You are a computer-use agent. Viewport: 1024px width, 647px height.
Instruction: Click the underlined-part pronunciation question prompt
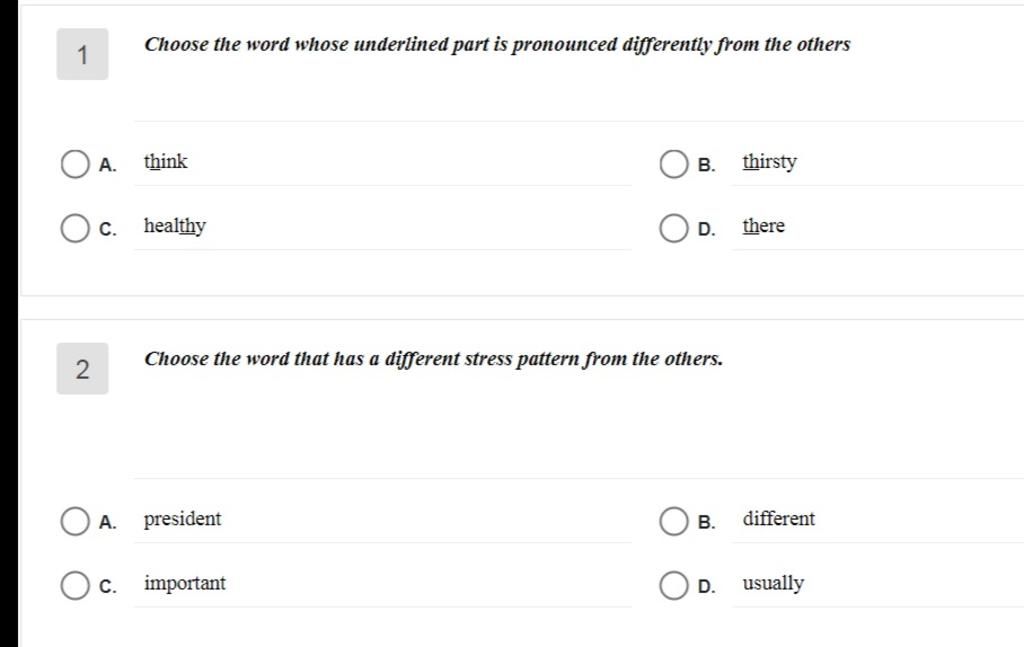(497, 44)
